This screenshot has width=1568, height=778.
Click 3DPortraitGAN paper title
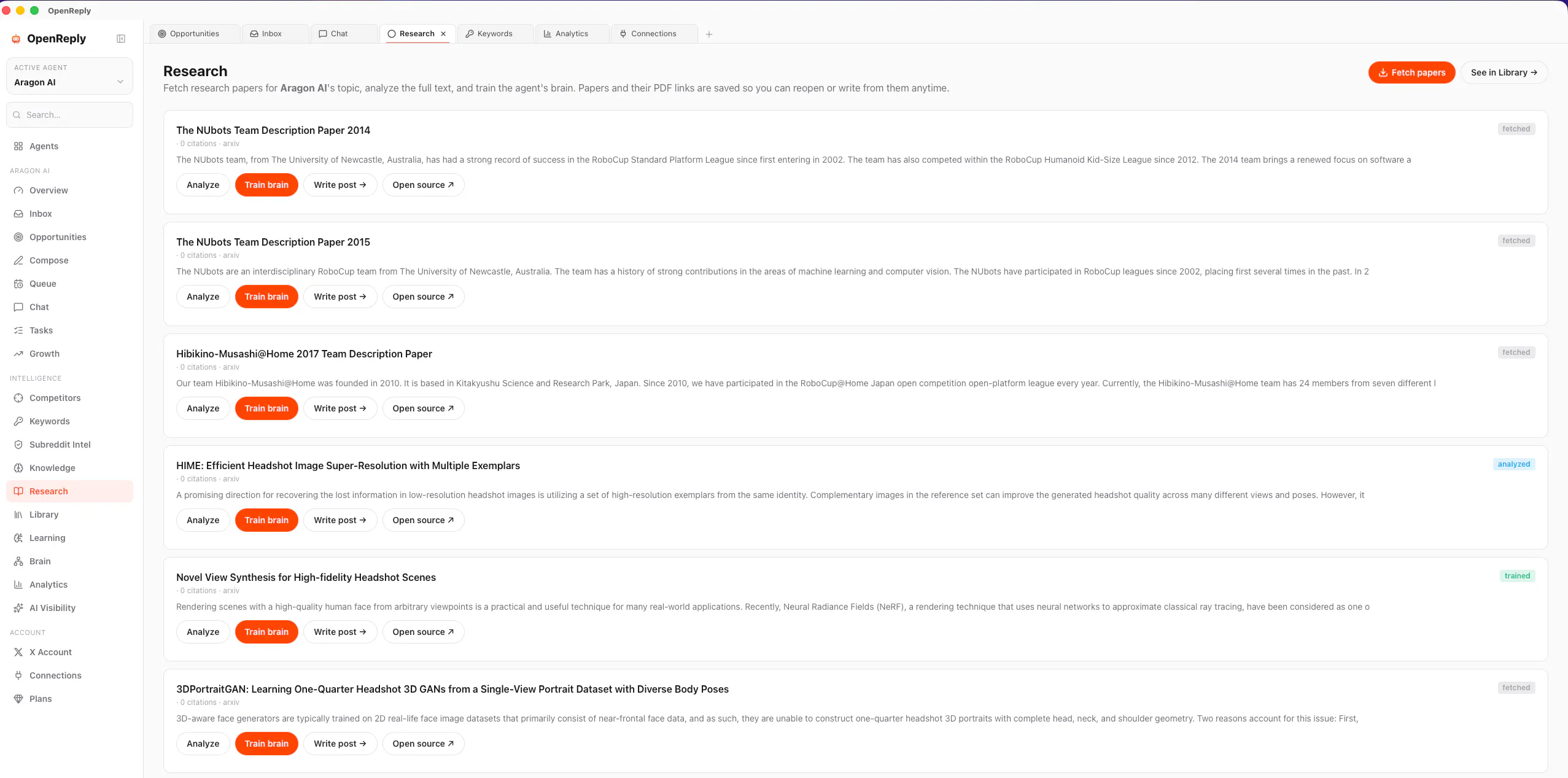click(452, 689)
